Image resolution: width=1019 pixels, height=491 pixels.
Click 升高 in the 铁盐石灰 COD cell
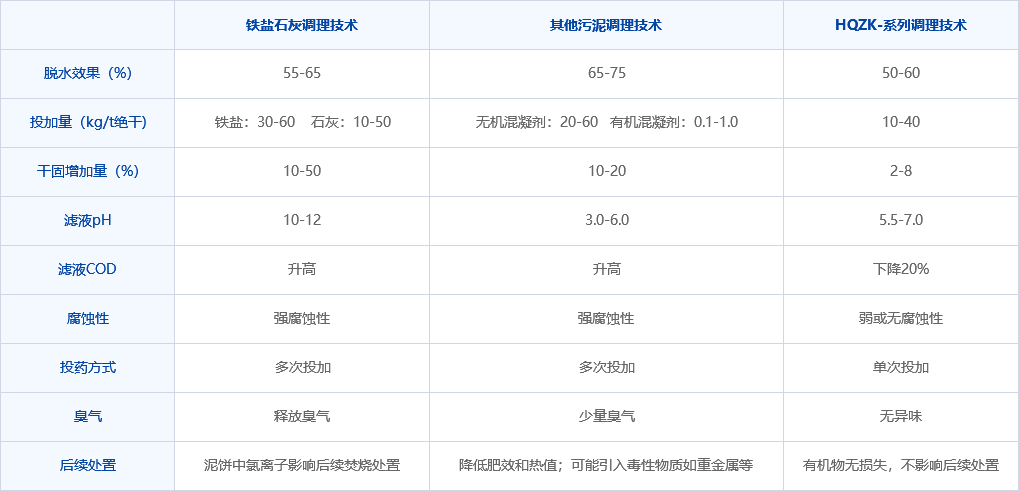(302, 270)
